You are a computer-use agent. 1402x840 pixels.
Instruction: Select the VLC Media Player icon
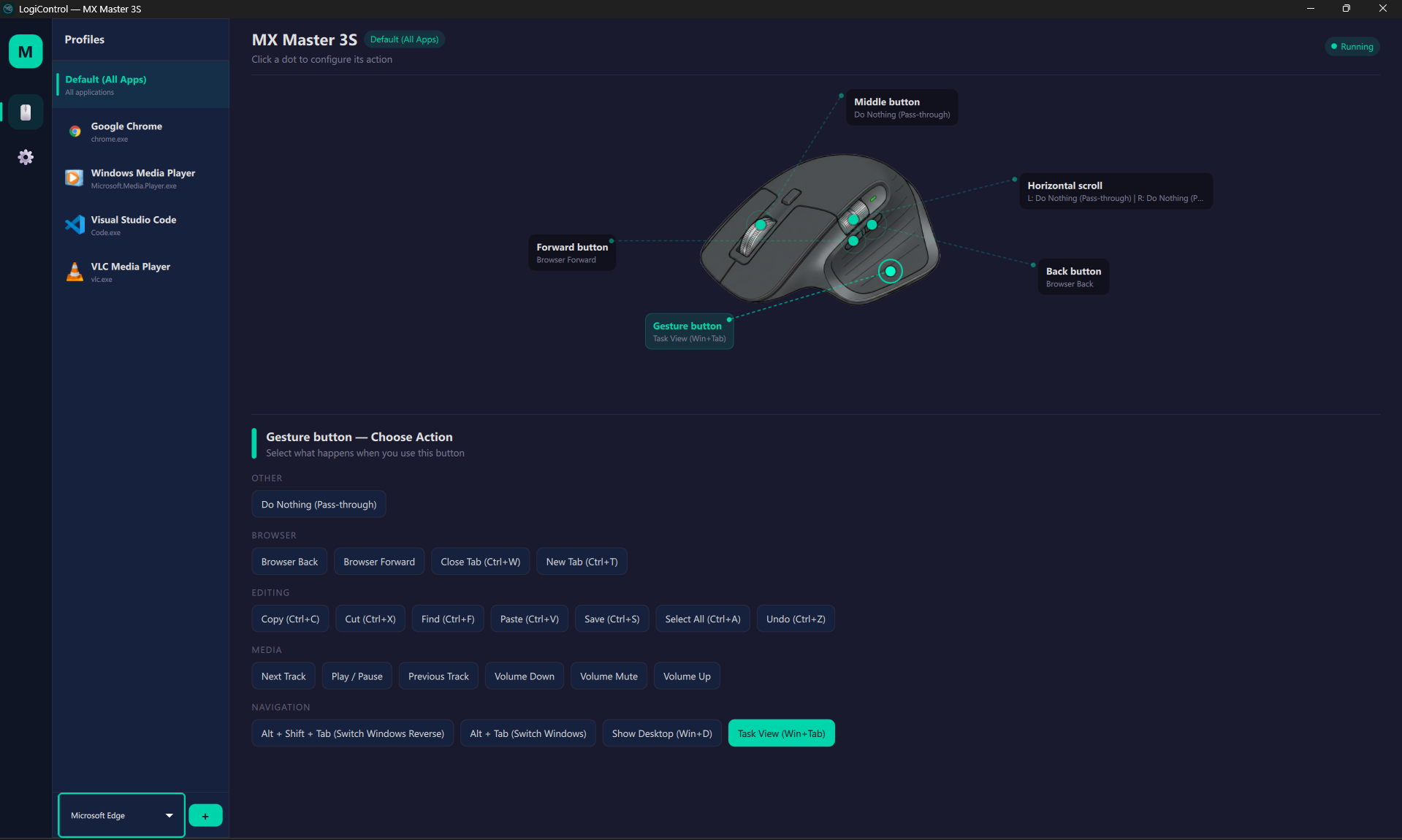click(75, 272)
